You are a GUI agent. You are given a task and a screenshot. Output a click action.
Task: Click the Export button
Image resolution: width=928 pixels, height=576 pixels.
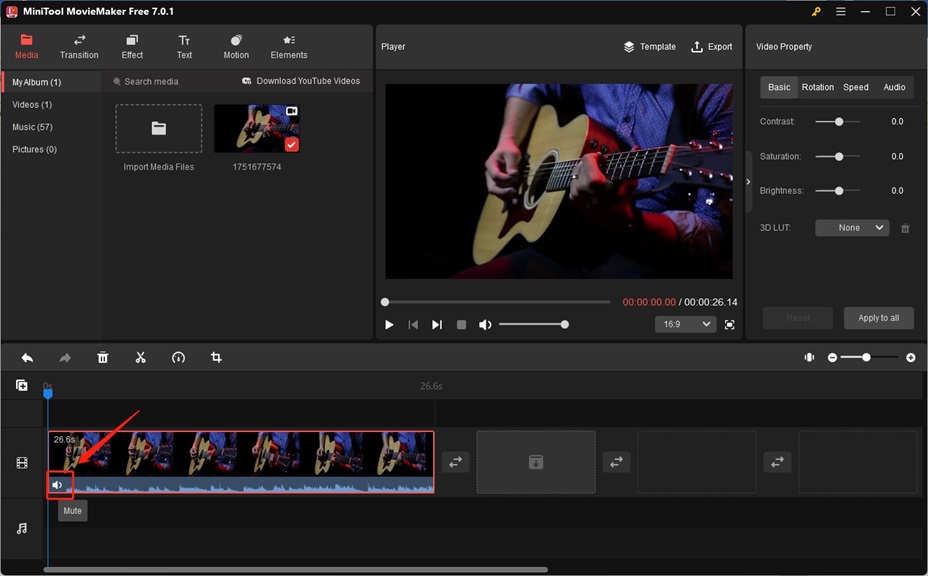point(712,46)
